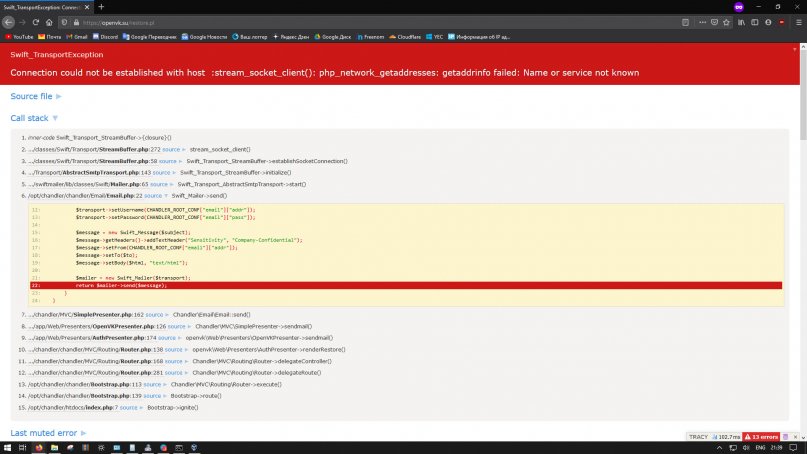Expand source for Mailer.php:65
Image resolution: width=807 pixels, height=454 pixels.
162,184
